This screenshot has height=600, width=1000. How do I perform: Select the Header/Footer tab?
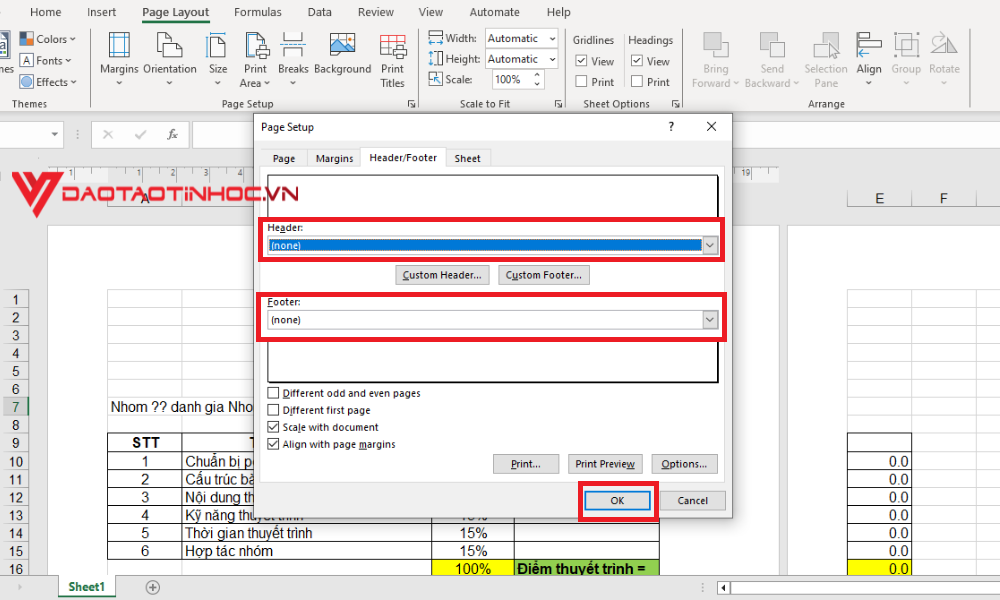(x=403, y=157)
